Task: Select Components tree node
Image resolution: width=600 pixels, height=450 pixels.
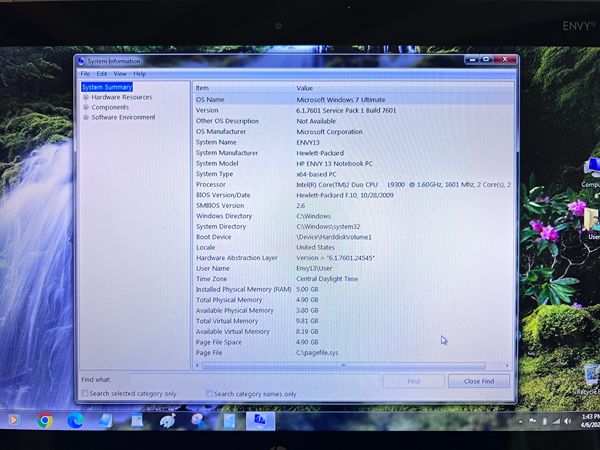Action: click(110, 108)
